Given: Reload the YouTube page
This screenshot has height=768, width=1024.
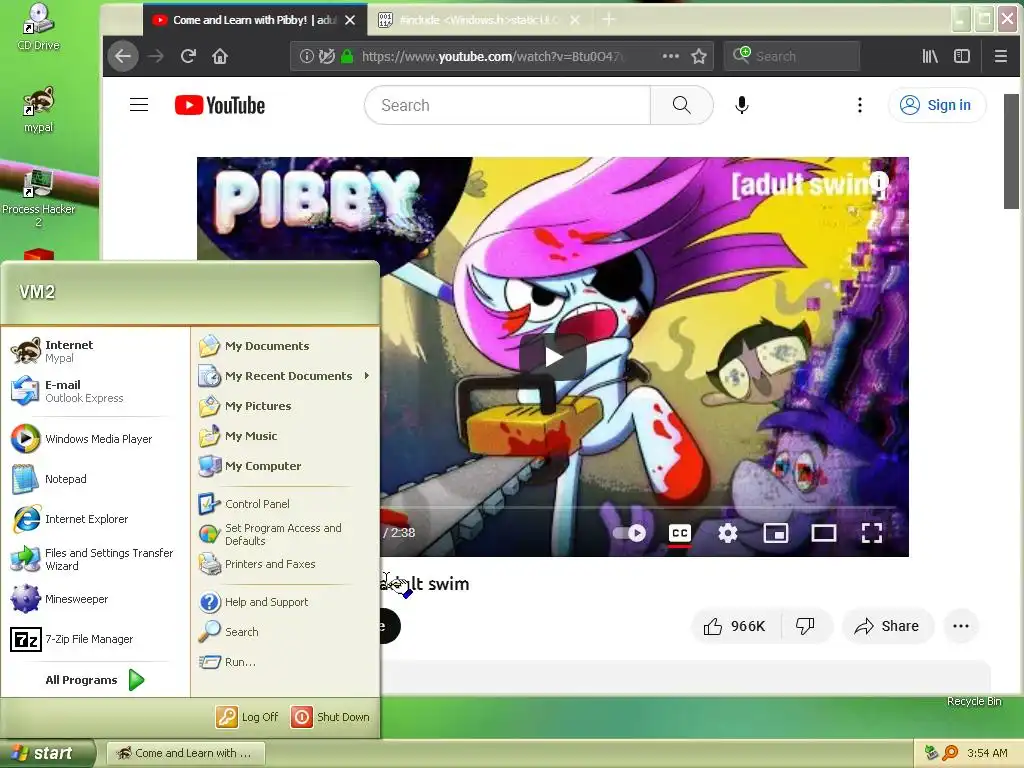Looking at the screenshot, I should (188, 56).
